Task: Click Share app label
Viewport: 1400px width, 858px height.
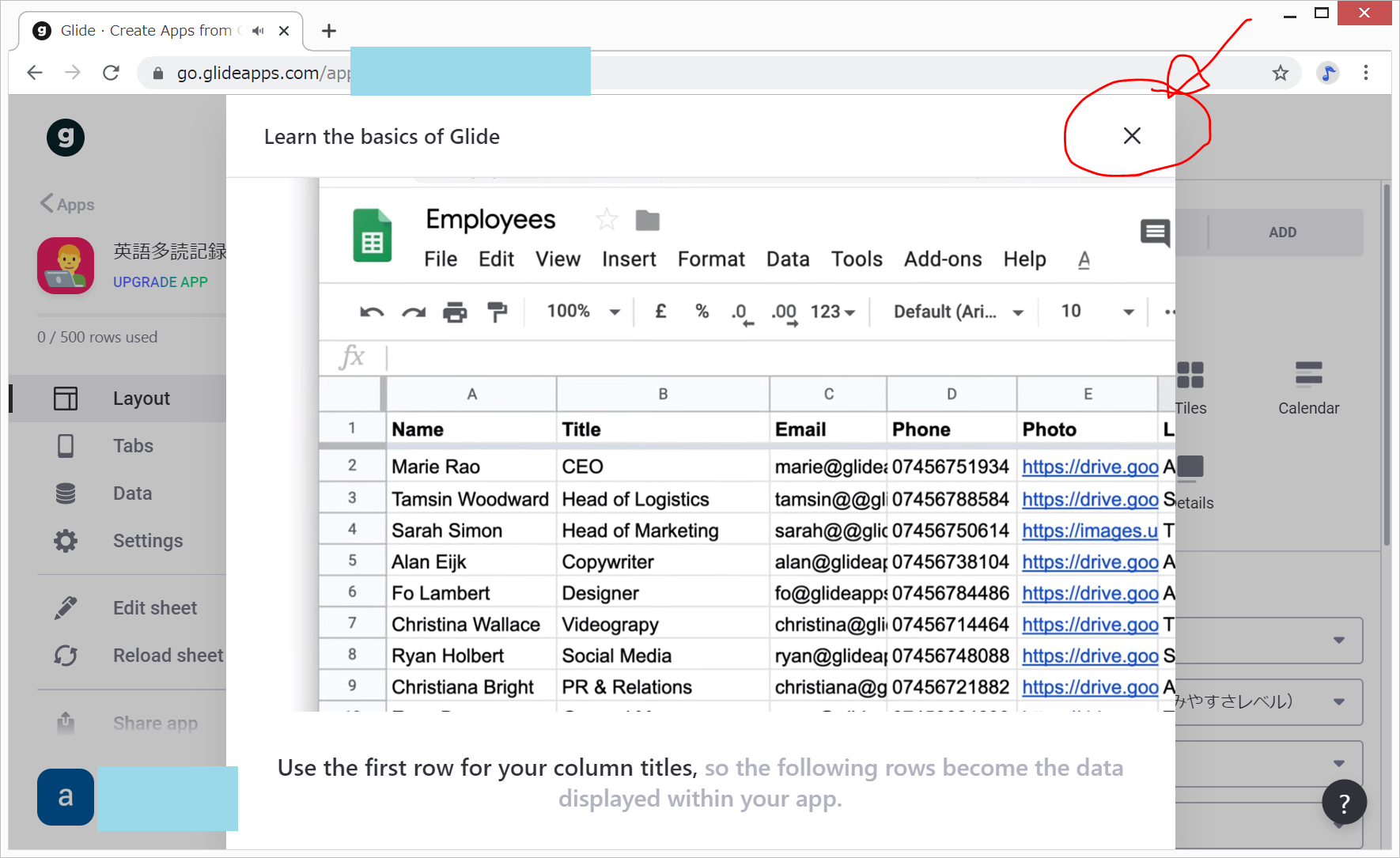Action: [155, 724]
